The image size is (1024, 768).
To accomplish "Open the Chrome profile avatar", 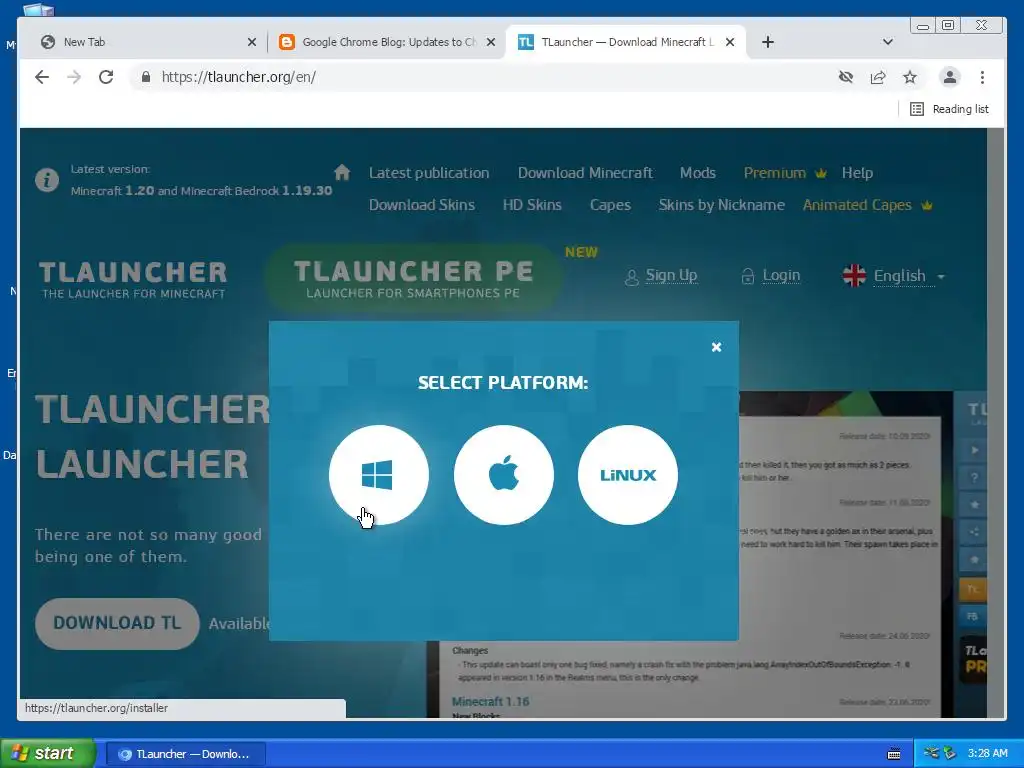I will pos(950,77).
